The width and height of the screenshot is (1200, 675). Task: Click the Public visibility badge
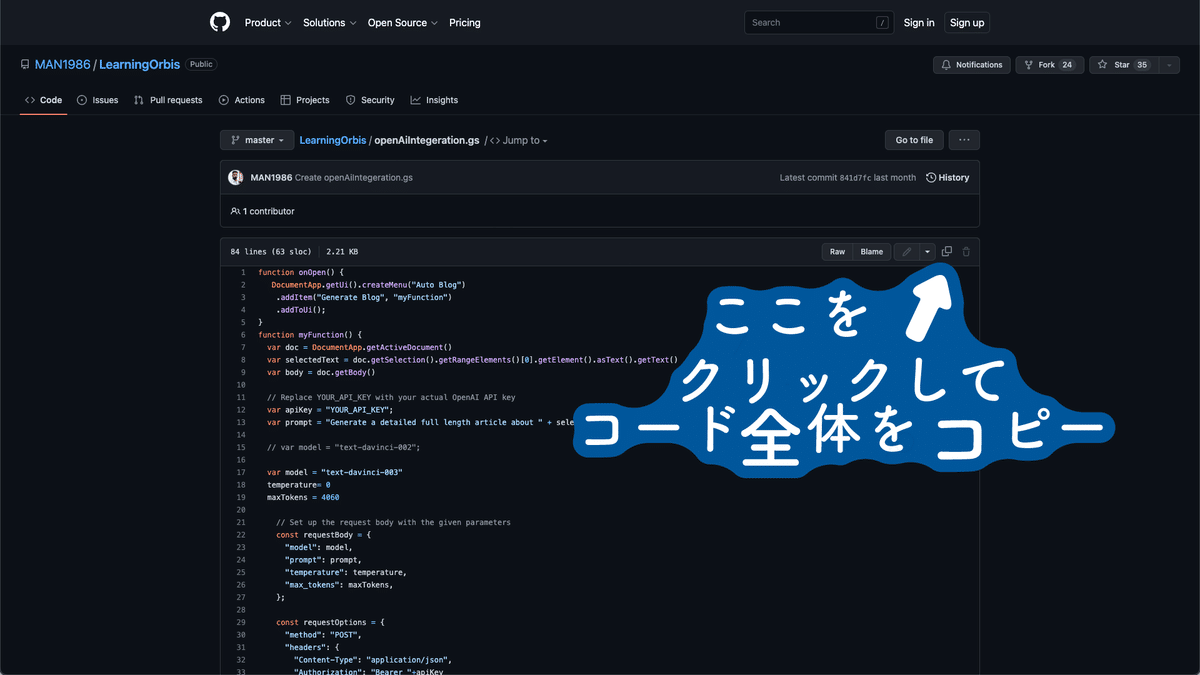201,64
